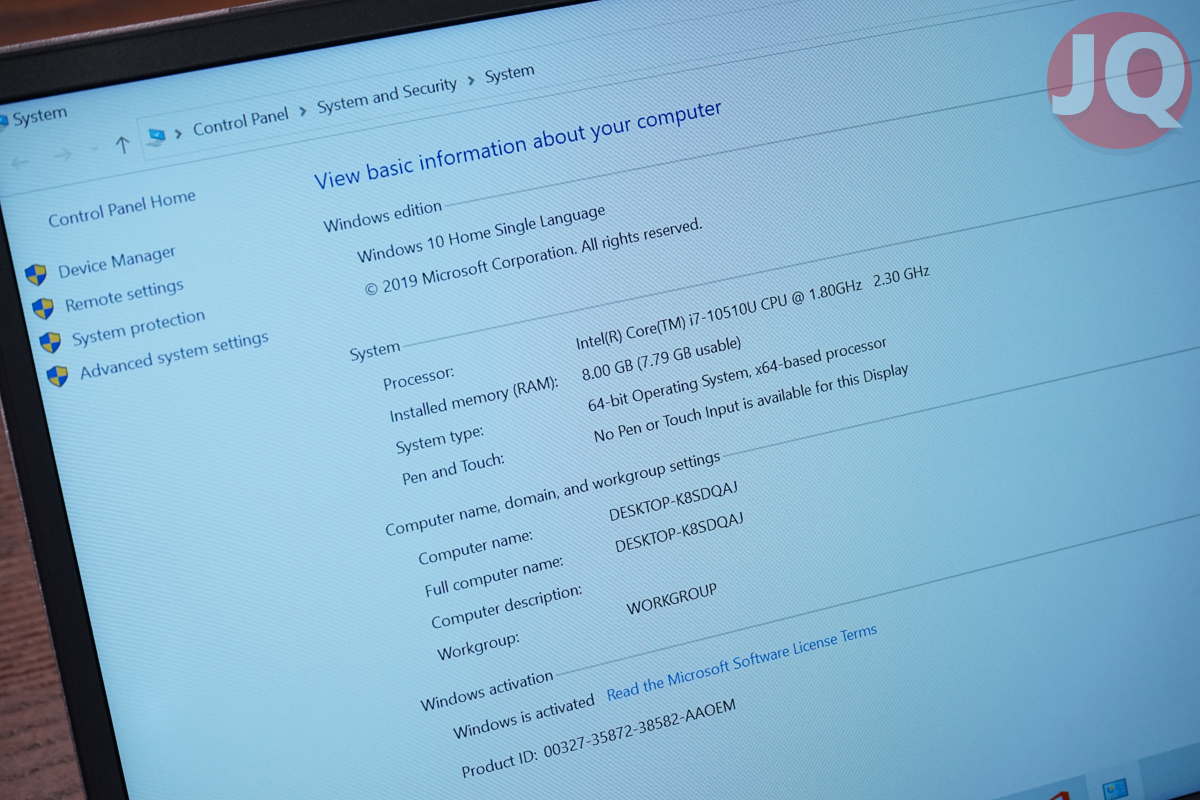Click Windows 10 Home Single Language text
1200x800 pixels.
(481, 233)
